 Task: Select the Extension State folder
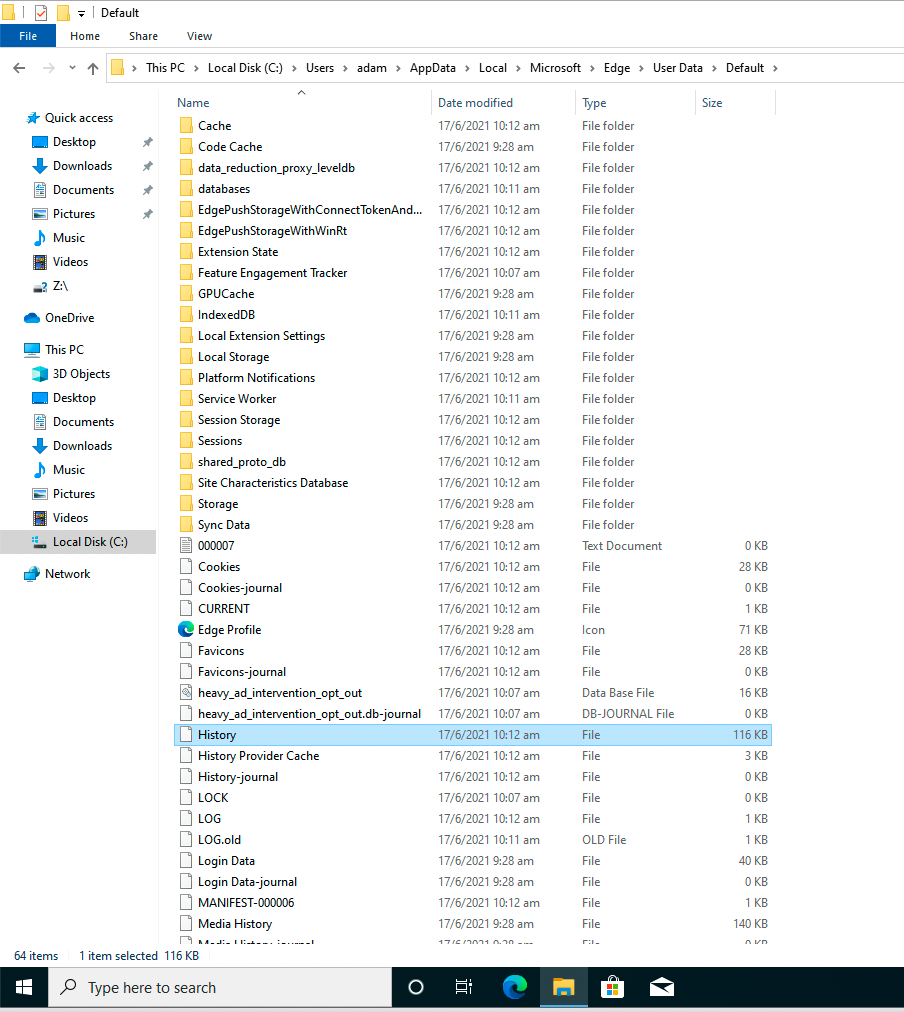click(x=238, y=252)
